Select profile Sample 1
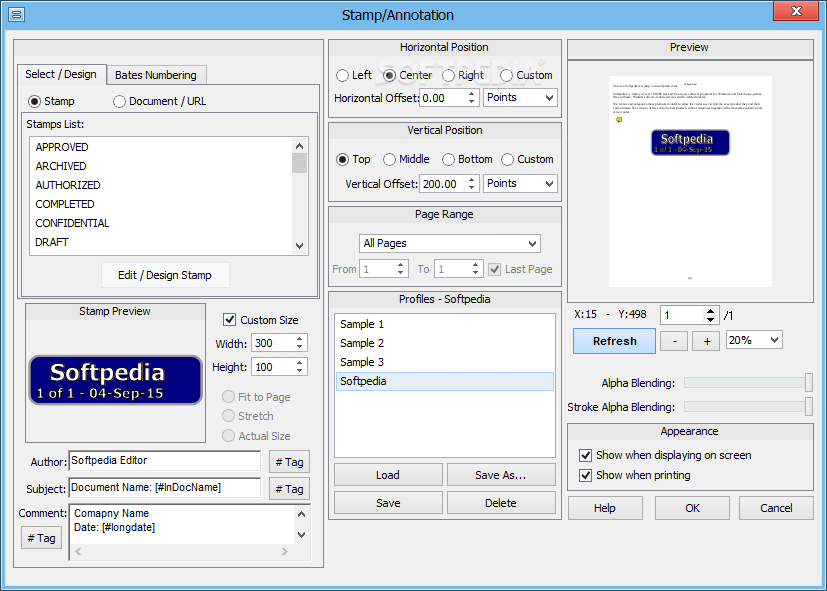827x591 pixels. (445, 324)
